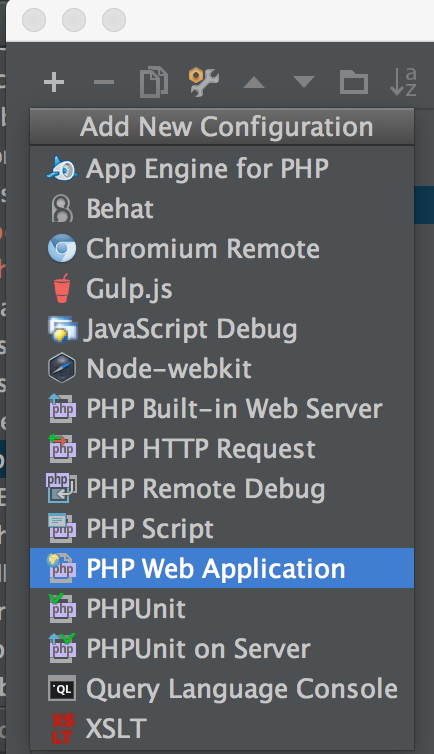Choose PHP Script configuration

pyautogui.click(x=222, y=528)
